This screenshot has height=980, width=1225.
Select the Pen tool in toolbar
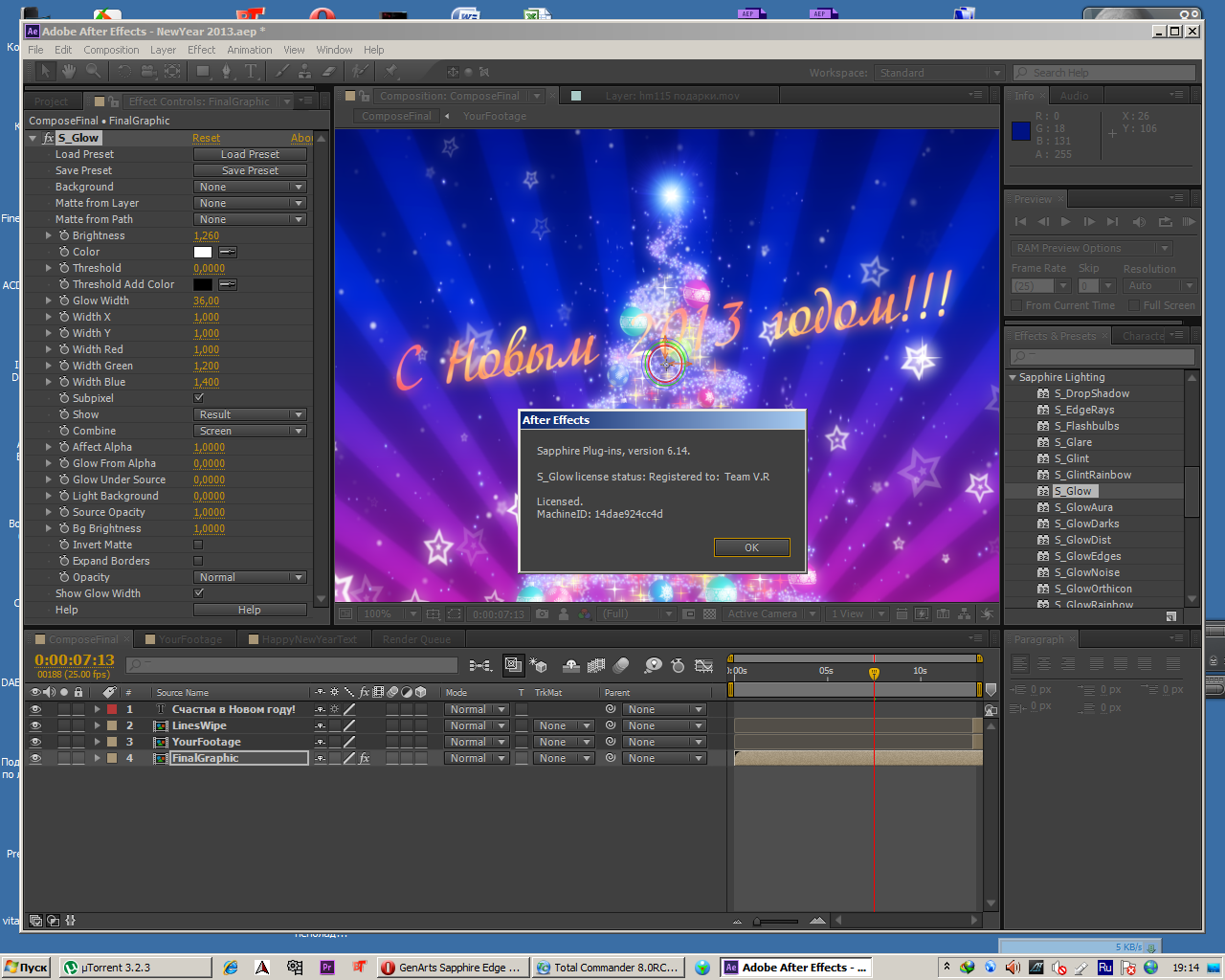tap(227, 72)
